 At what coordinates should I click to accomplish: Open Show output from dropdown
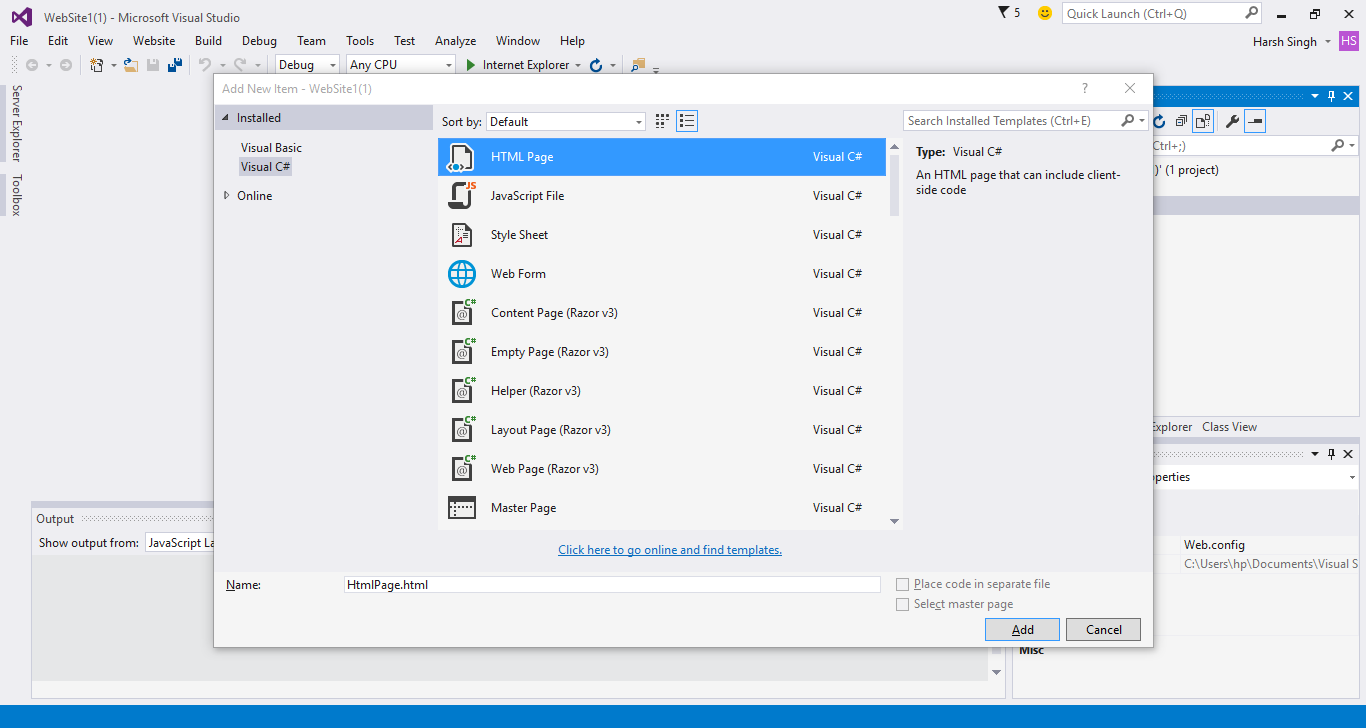[180, 543]
